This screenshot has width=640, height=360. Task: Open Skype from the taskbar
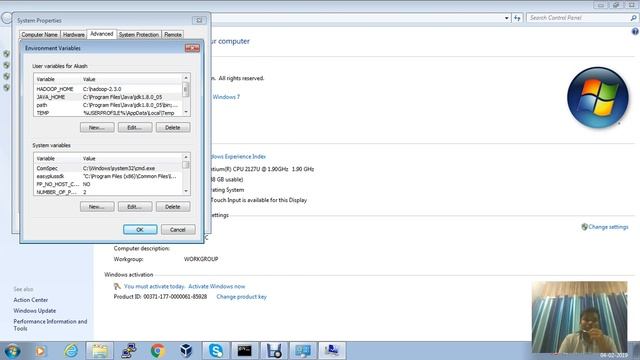tap(216, 351)
